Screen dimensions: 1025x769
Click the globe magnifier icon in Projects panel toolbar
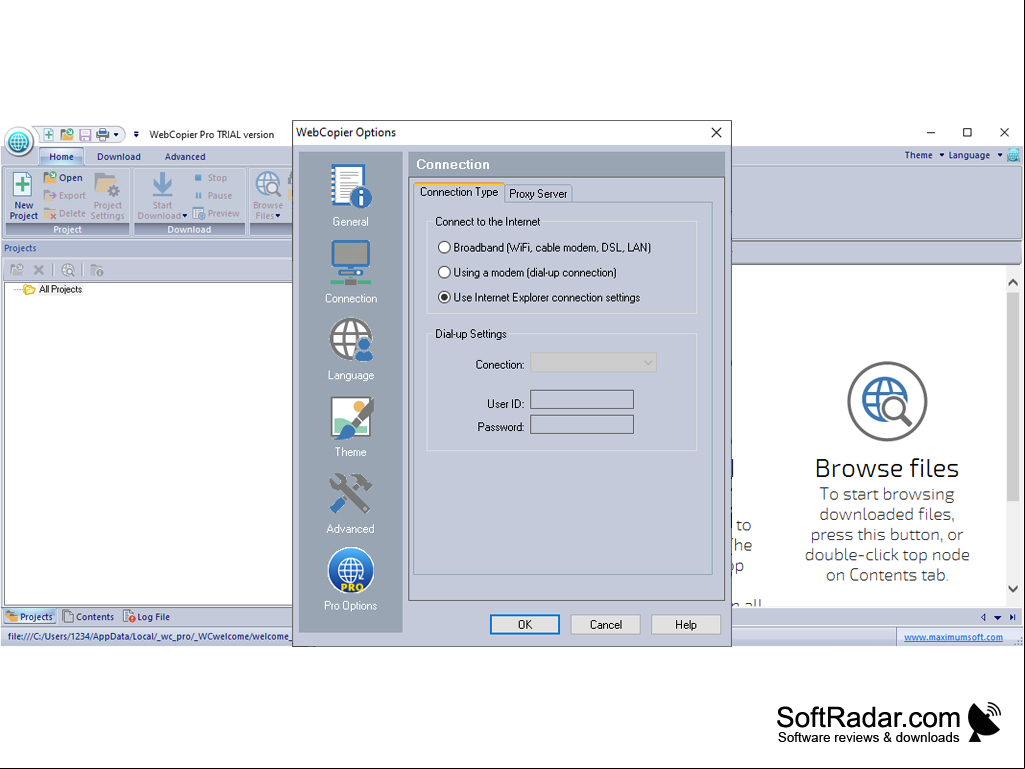[68, 269]
